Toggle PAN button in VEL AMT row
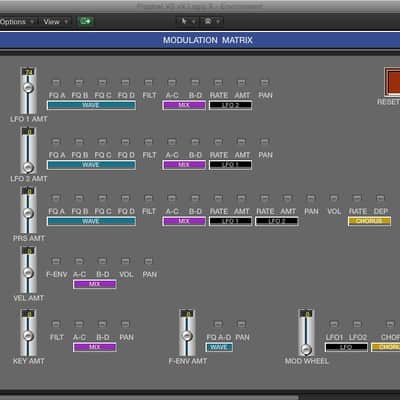This screenshot has height=400, width=400. pos(149,261)
